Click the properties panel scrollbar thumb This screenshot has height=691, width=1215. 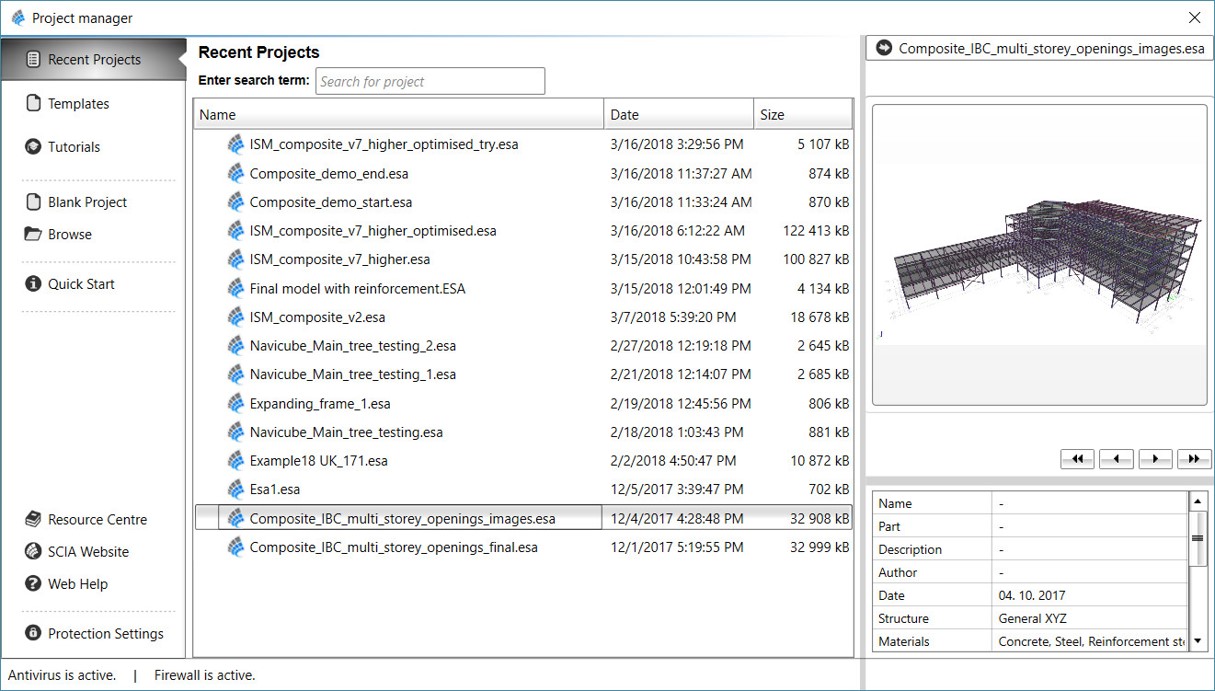click(1198, 538)
